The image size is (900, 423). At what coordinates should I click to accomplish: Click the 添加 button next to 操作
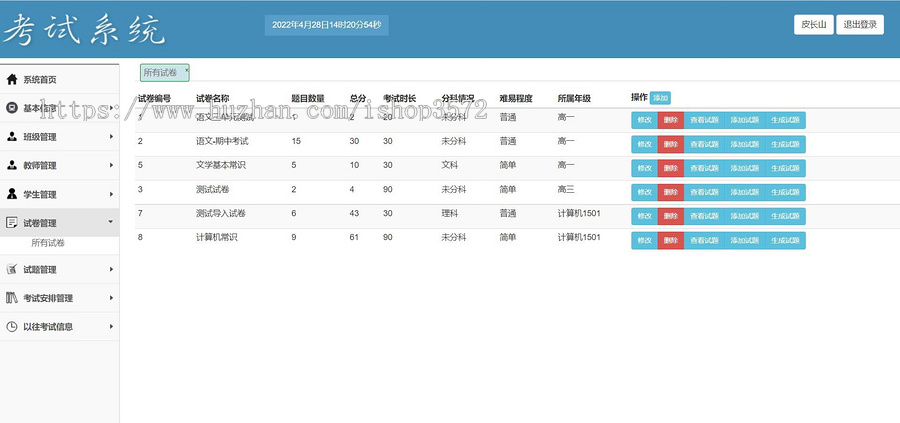coord(660,98)
